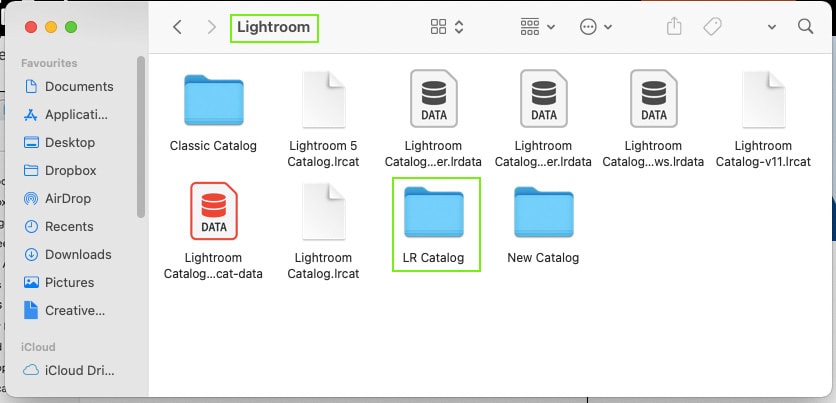
Task: Show Recents in the sidebar
Action: (x=68, y=227)
